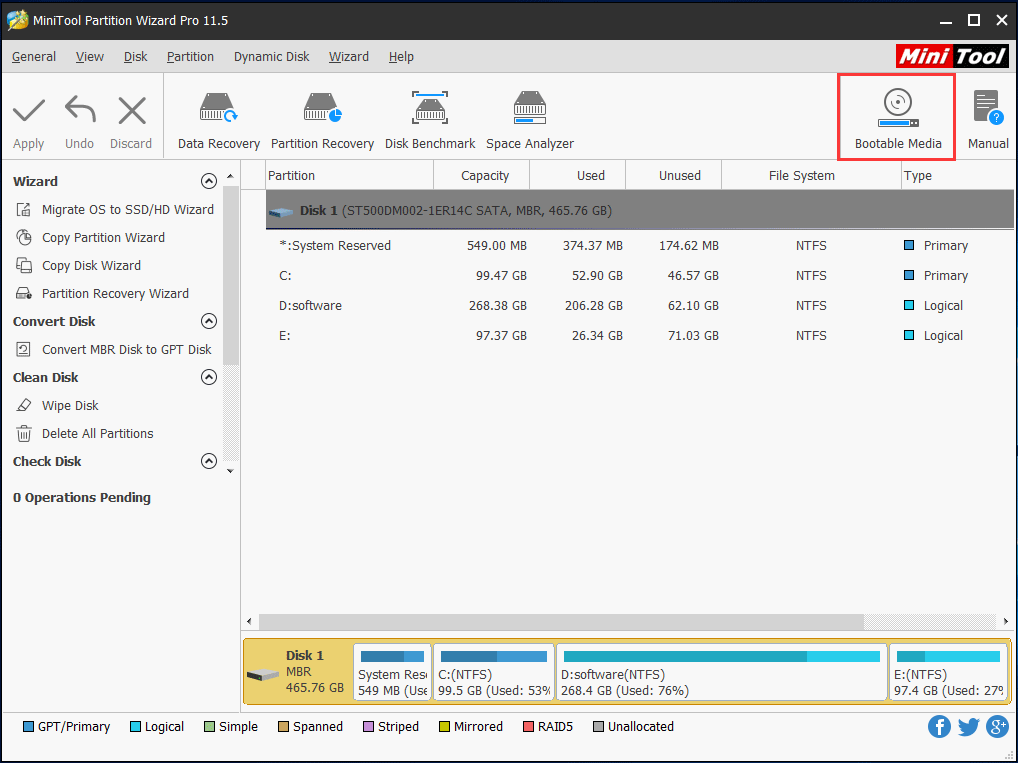Select System Reserved block in disk map
The width and height of the screenshot is (1018, 763).
pyautogui.click(x=392, y=672)
